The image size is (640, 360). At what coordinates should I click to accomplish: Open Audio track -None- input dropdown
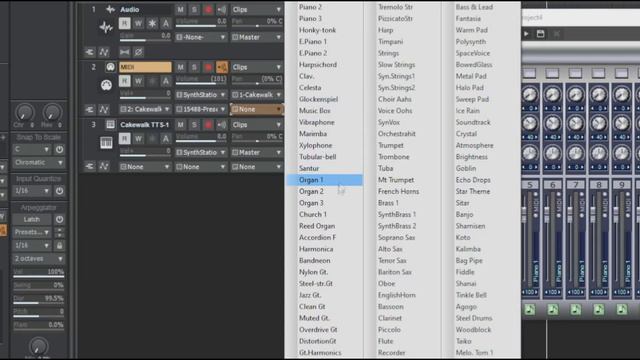[200, 37]
